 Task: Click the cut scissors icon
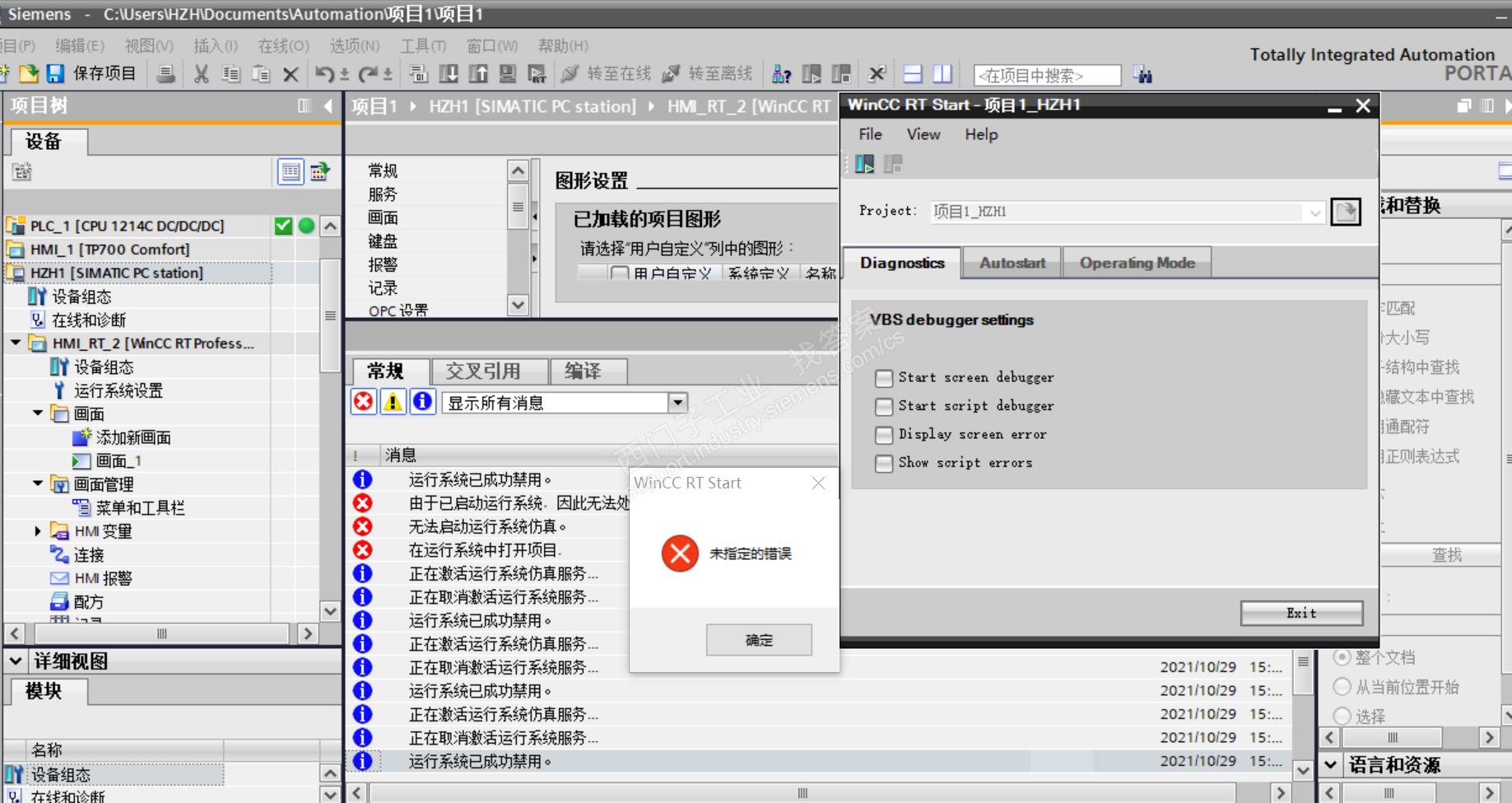coord(201,74)
